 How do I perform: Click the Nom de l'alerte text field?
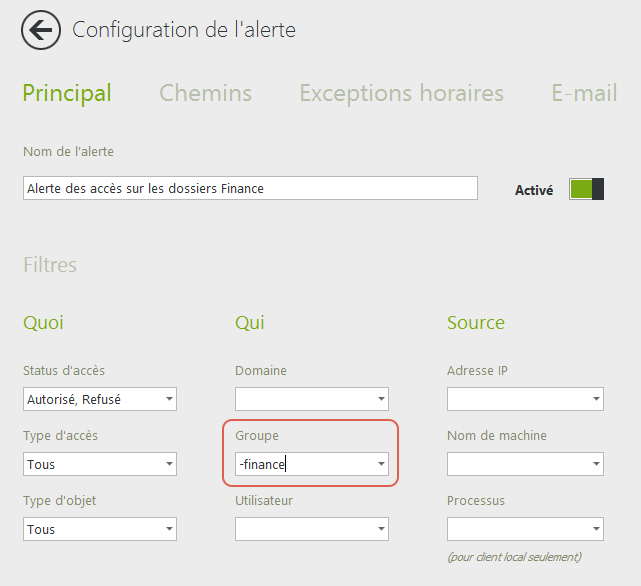[250, 188]
